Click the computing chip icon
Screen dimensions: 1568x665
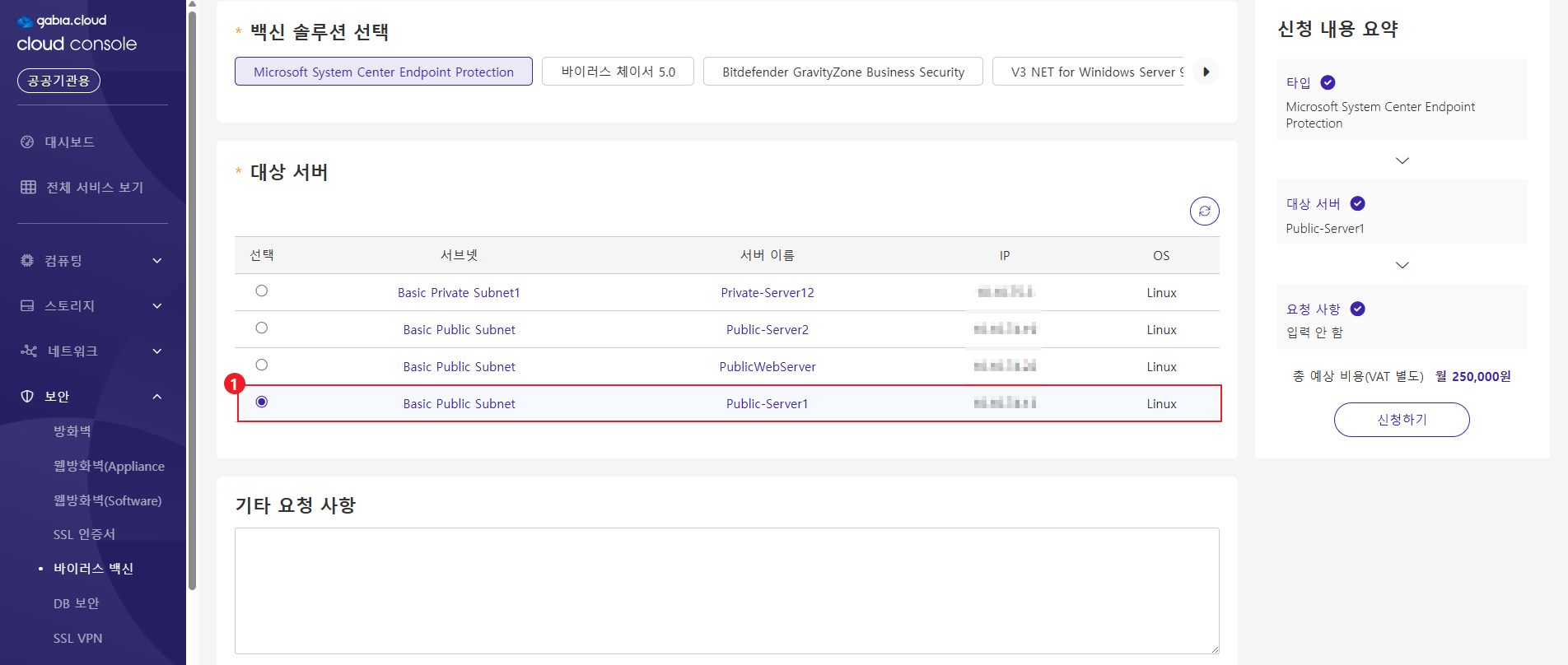click(27, 260)
